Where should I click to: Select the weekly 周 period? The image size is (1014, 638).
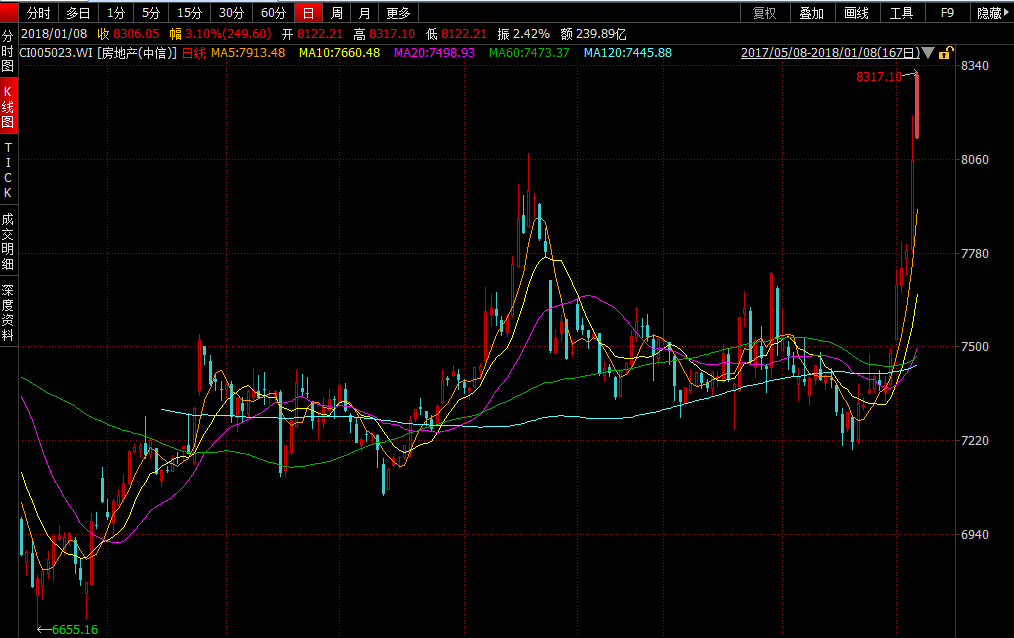click(x=337, y=13)
